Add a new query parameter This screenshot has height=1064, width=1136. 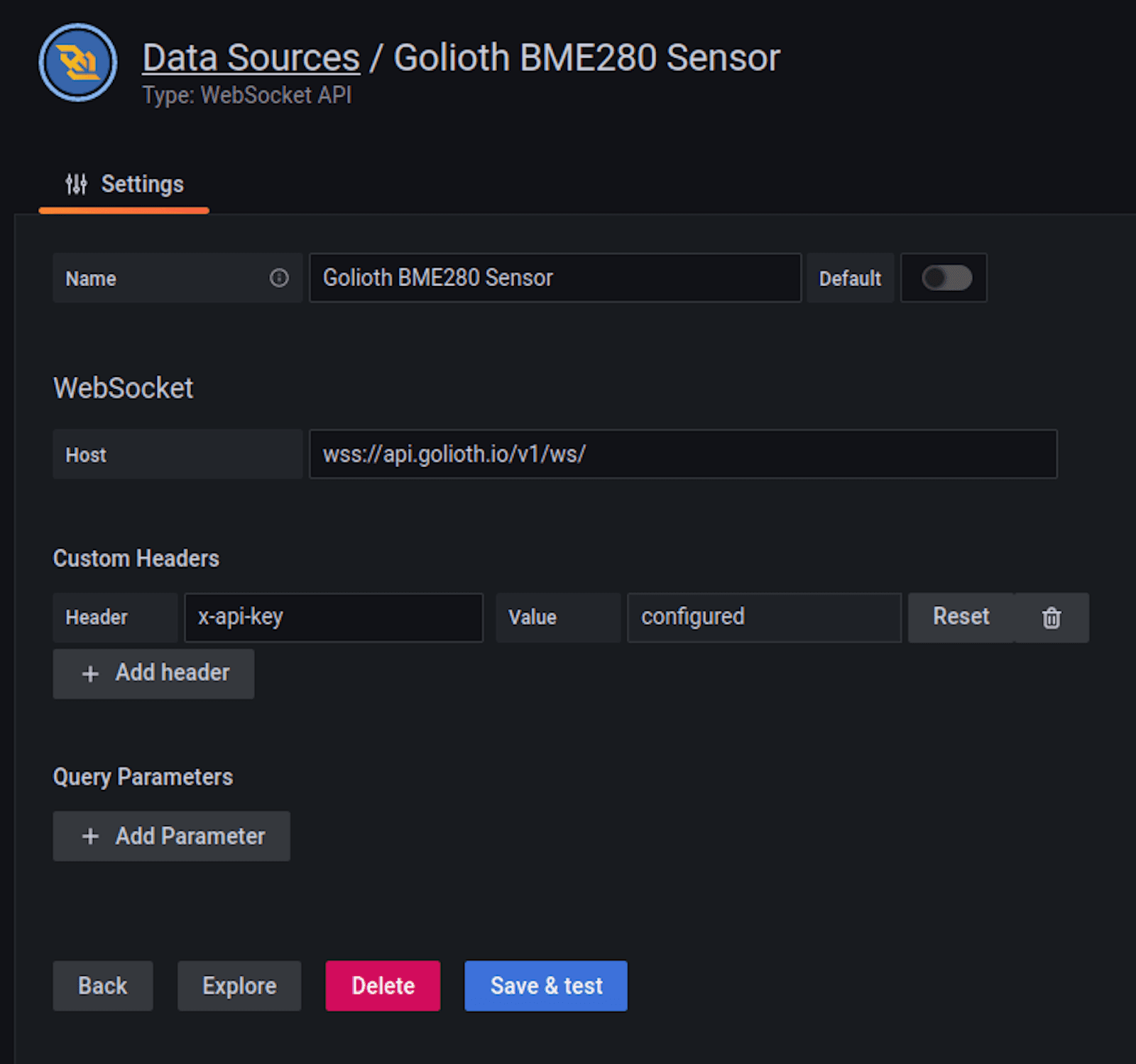tap(171, 836)
